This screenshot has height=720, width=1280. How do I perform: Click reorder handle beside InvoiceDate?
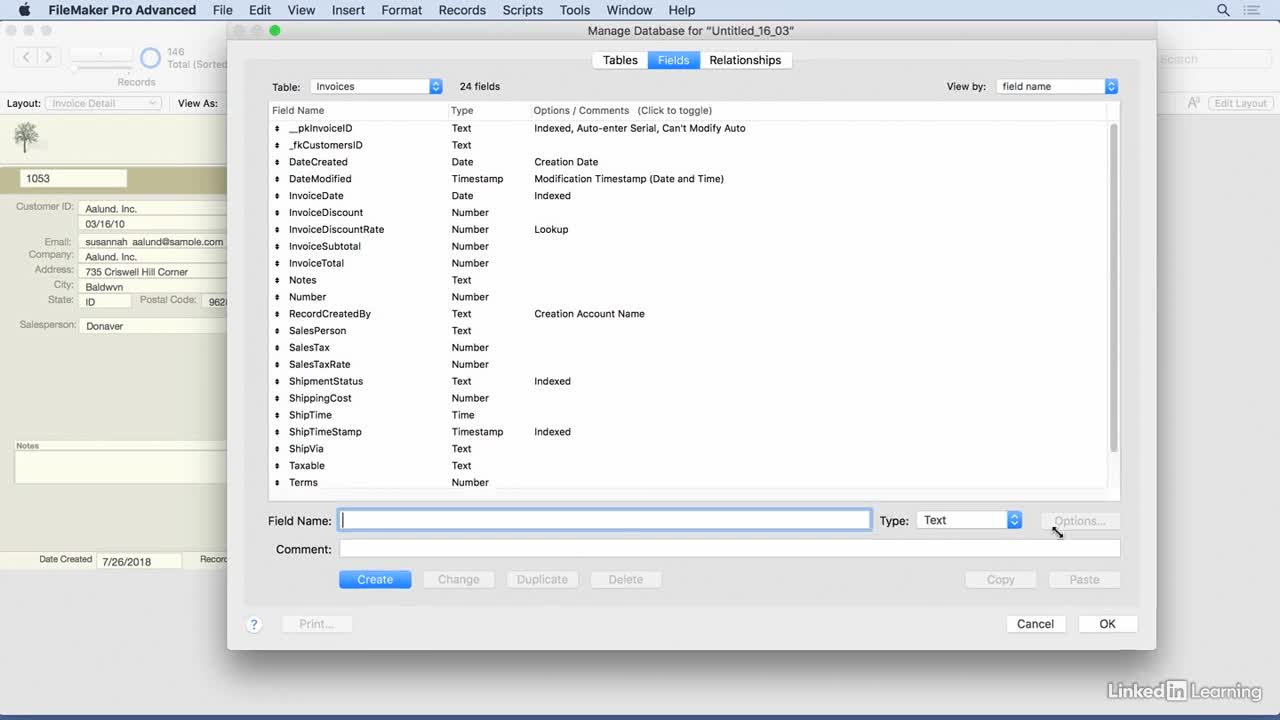(x=278, y=196)
